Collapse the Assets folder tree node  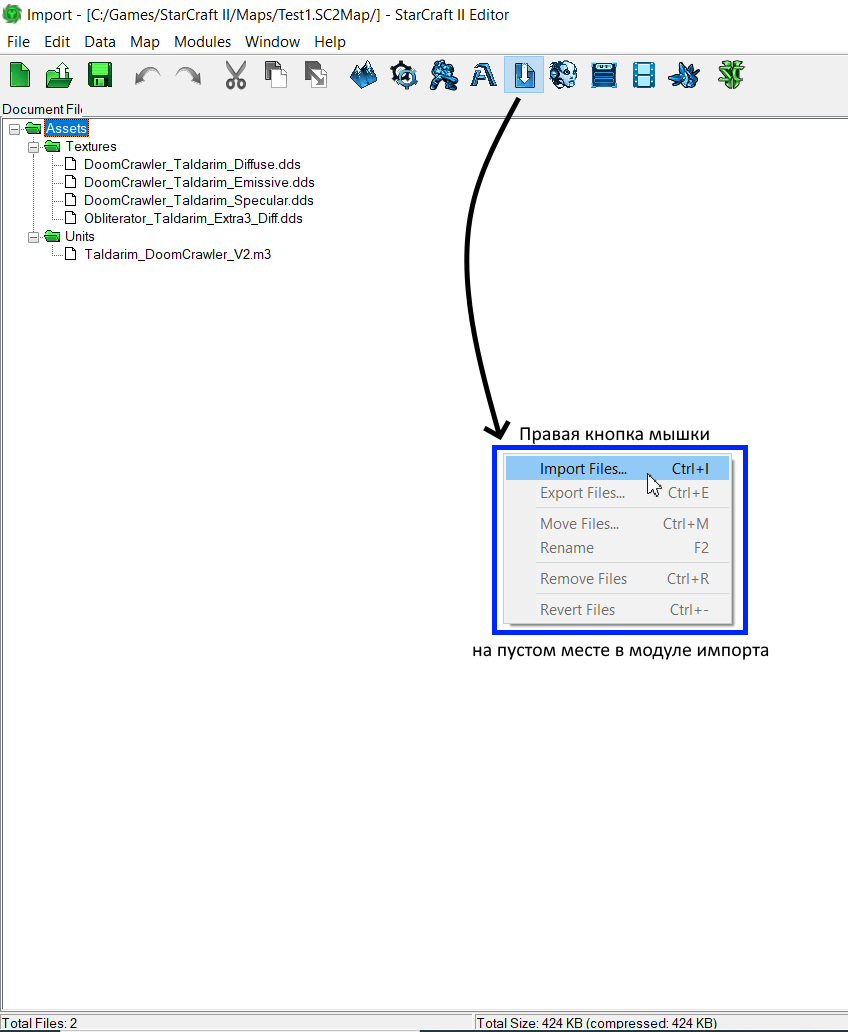pyautogui.click(x=14, y=129)
